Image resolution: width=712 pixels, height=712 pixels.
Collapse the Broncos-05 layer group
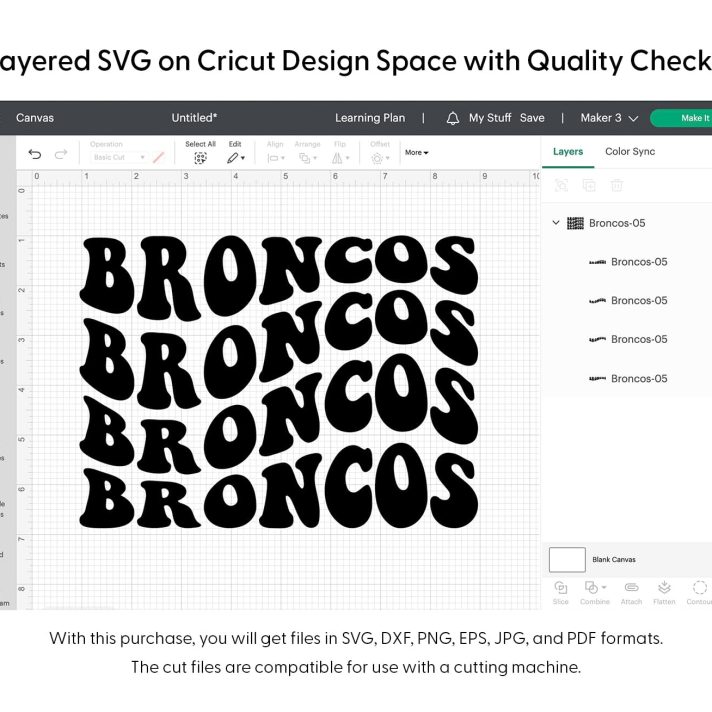coord(556,222)
